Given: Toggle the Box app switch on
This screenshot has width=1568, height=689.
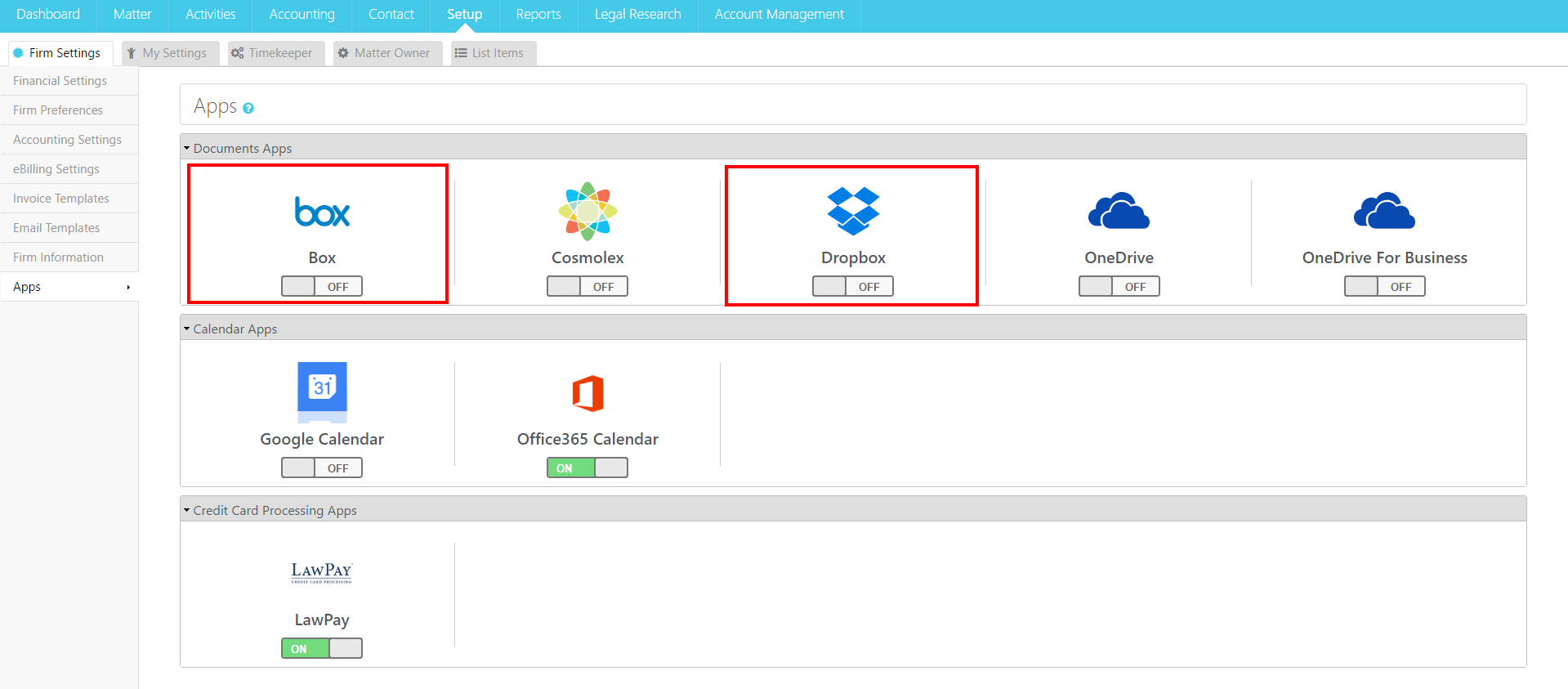Looking at the screenshot, I should point(322,286).
